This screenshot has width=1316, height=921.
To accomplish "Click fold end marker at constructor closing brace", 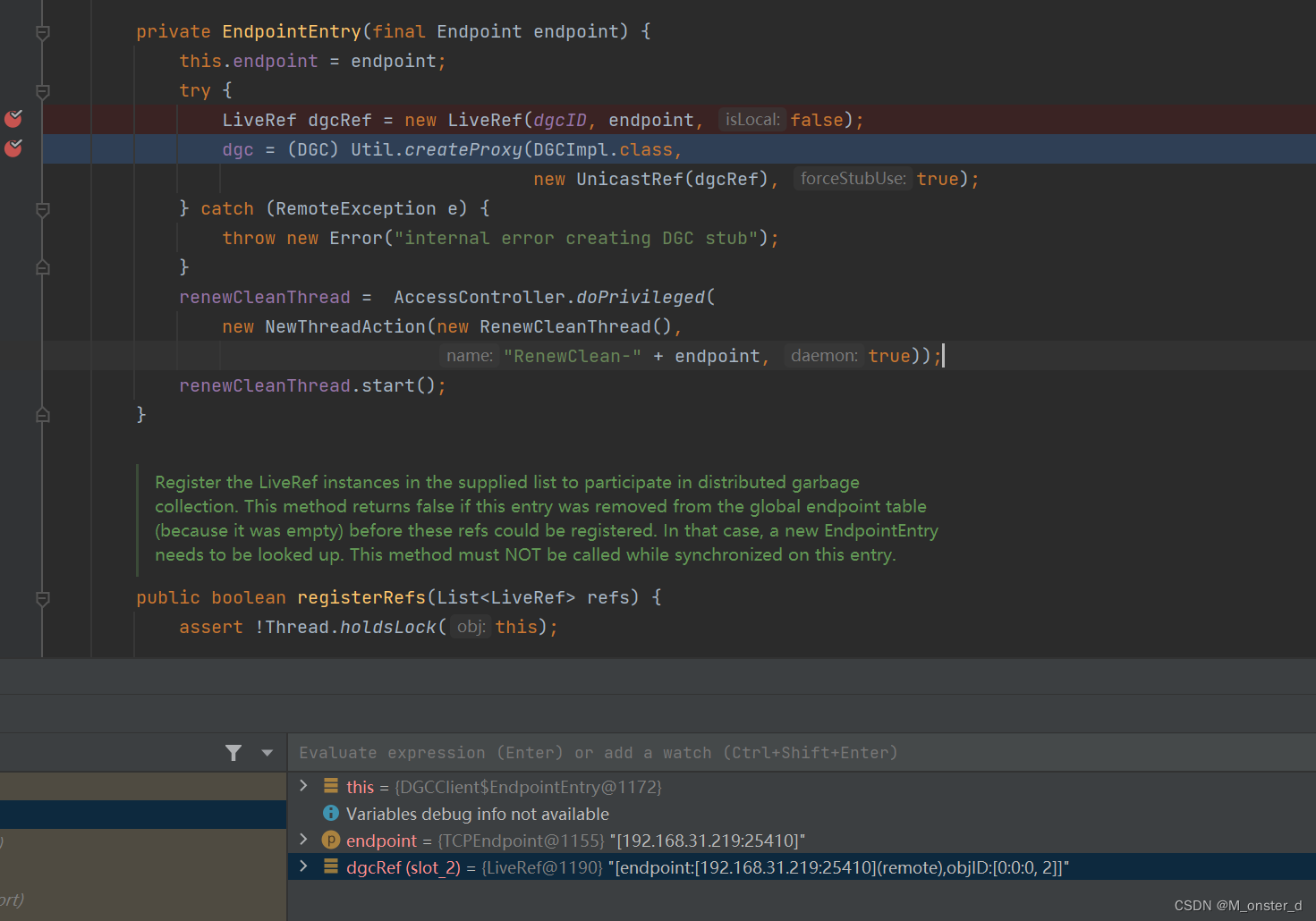I will tap(42, 415).
